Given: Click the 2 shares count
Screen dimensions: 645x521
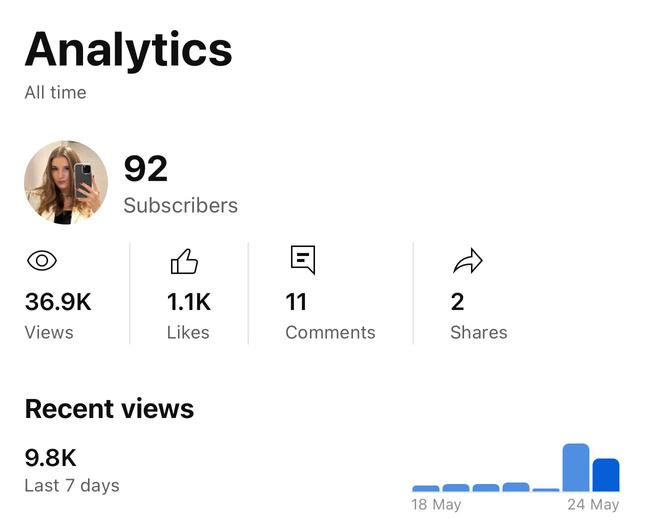Looking at the screenshot, I should [x=457, y=301].
